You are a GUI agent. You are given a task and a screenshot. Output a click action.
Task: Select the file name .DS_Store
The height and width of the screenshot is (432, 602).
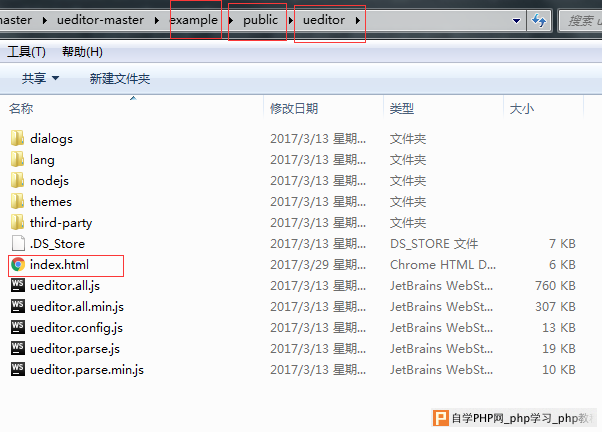coord(57,243)
